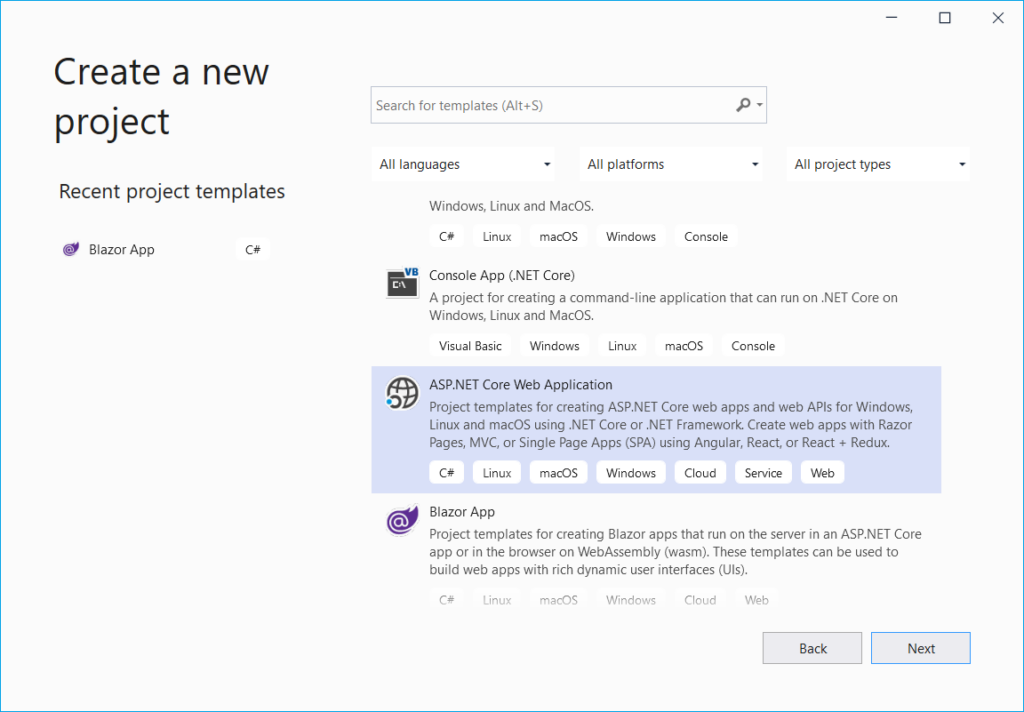Click Console tag in Visual Basic row
The image size is (1024, 712).
[x=753, y=346]
